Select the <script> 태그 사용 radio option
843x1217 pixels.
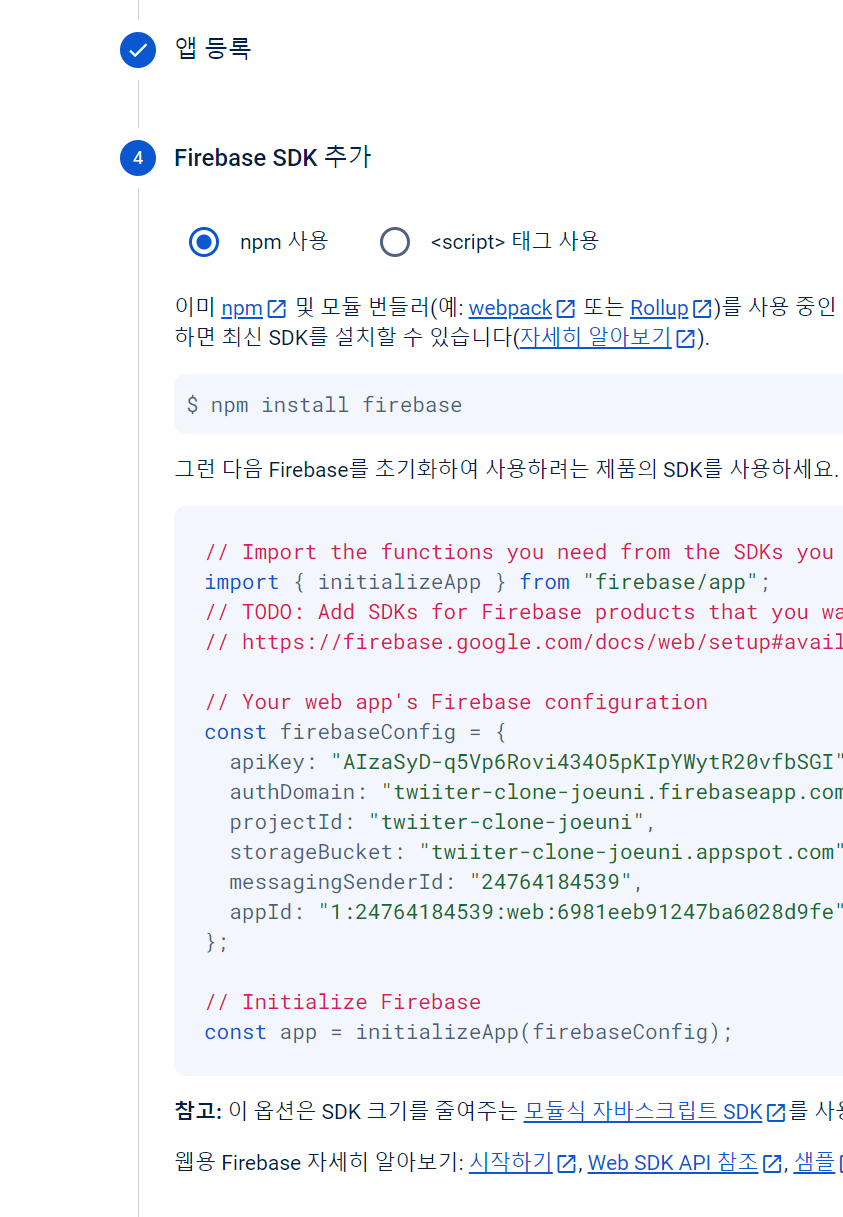[395, 242]
